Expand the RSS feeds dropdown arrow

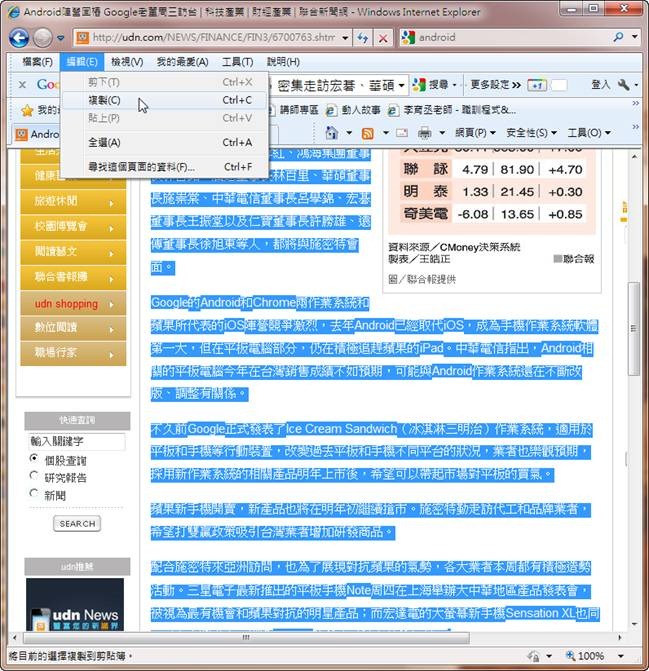385,133
